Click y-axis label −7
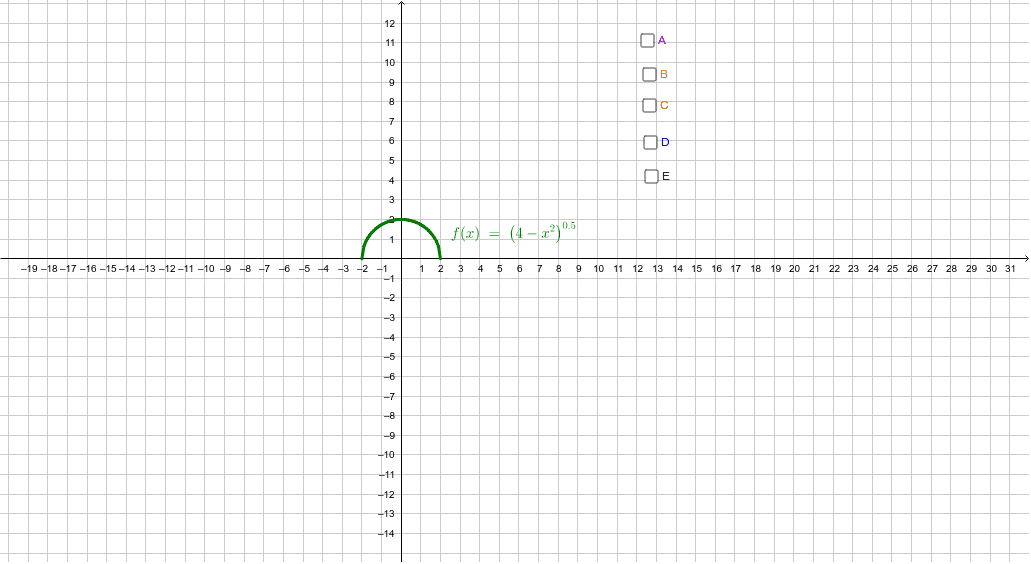This screenshot has width=1031, height=564. [389, 396]
